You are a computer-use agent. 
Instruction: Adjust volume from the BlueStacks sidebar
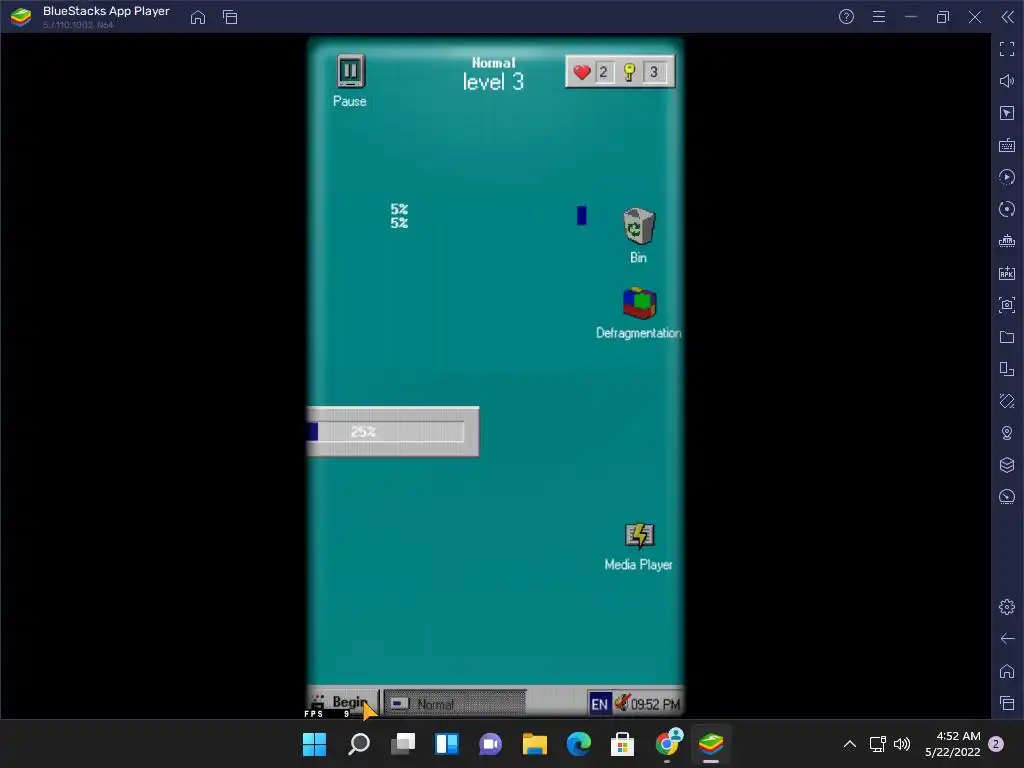click(1007, 81)
